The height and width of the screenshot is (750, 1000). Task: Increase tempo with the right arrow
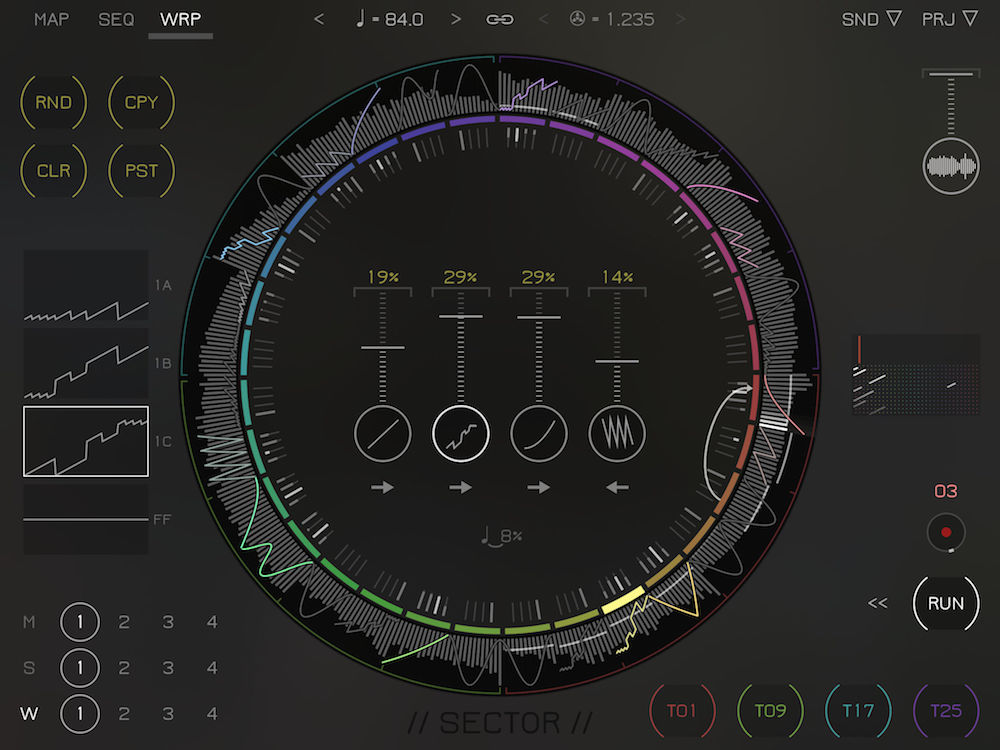tap(455, 19)
